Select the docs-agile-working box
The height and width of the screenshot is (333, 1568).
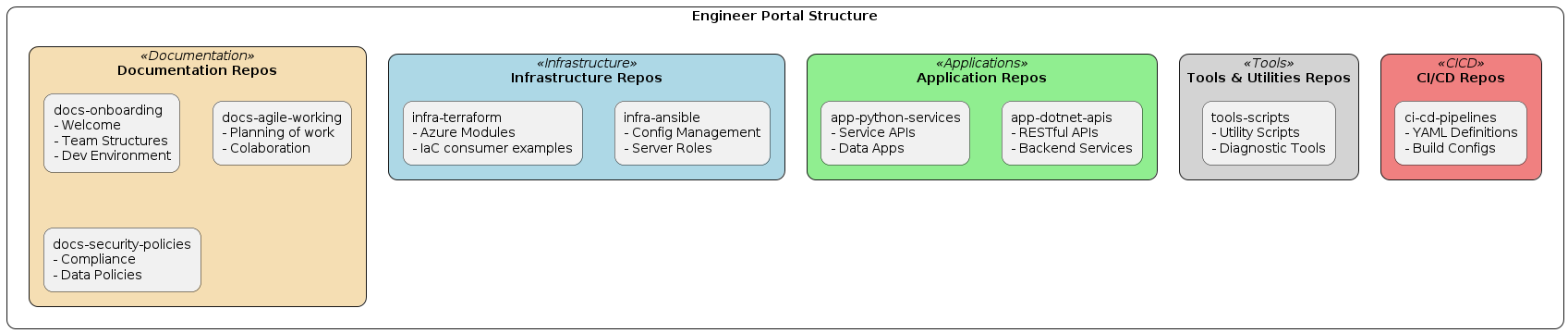pos(282,133)
